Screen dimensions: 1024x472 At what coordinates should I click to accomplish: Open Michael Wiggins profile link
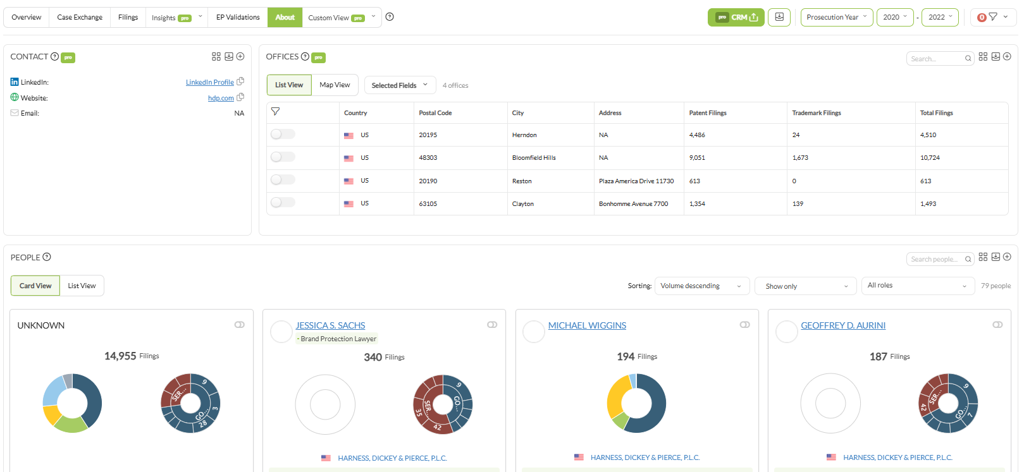[x=587, y=325]
